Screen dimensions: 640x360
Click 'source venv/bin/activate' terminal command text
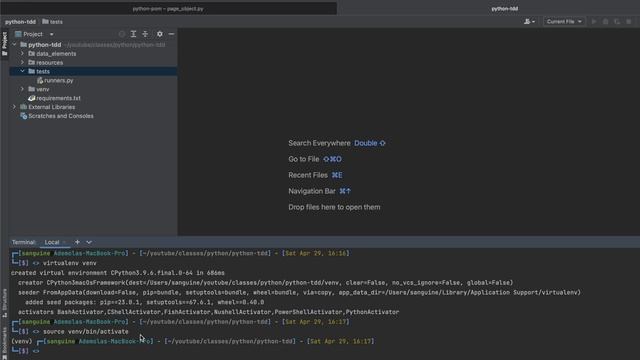[86, 331]
